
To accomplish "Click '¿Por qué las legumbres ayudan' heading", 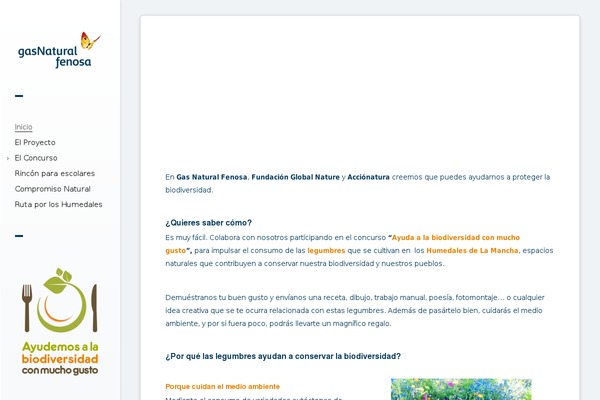I will tap(283, 356).
